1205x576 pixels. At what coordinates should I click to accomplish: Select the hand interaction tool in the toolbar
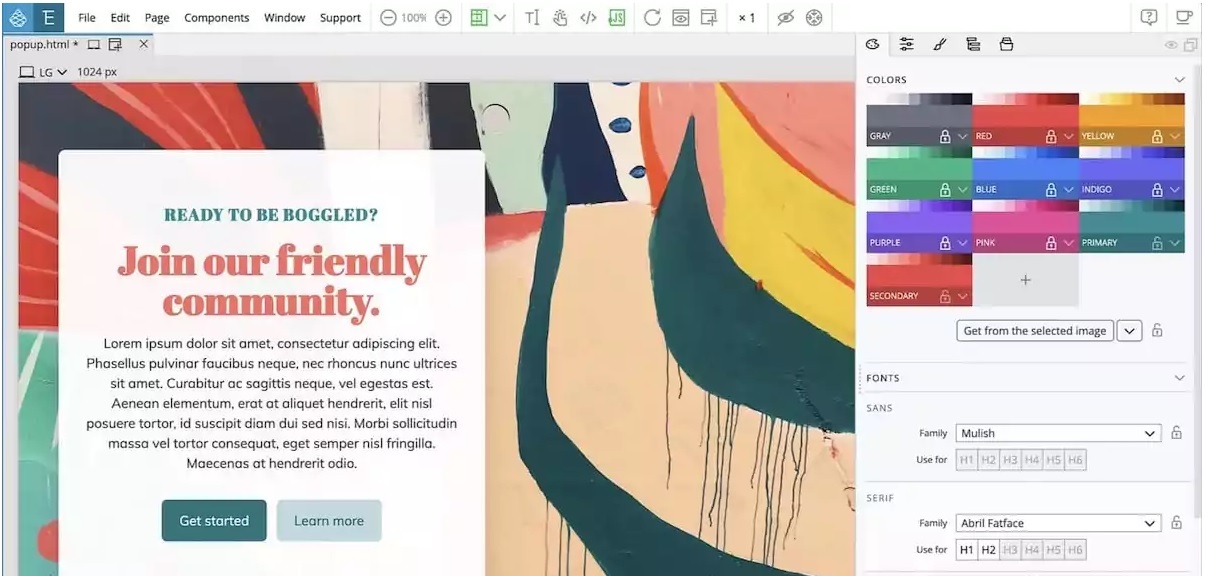pos(561,17)
